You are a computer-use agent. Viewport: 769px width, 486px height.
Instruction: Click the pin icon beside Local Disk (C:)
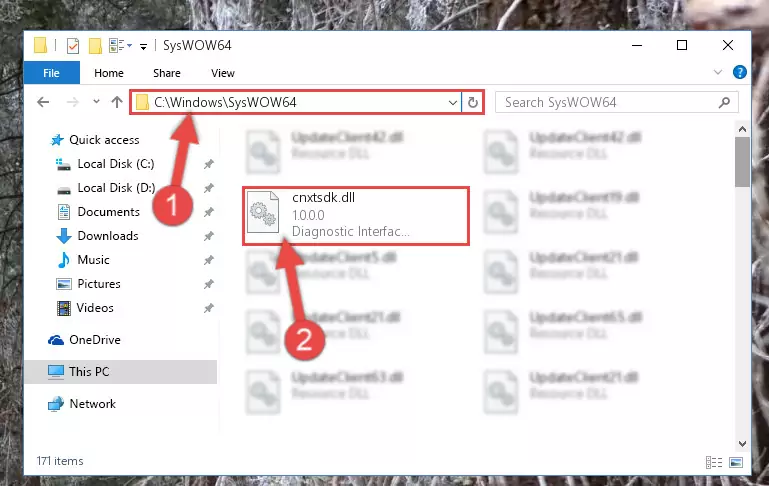tap(208, 164)
